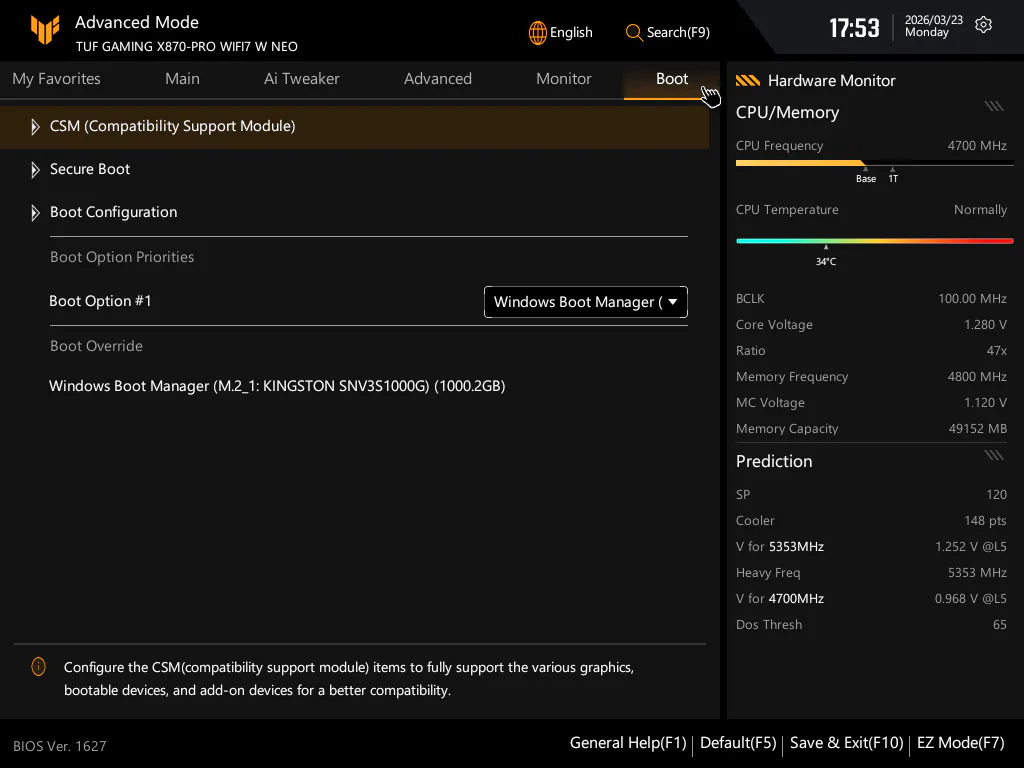Click the V for 5353MHz label
The image size is (1024, 768).
coord(780,547)
